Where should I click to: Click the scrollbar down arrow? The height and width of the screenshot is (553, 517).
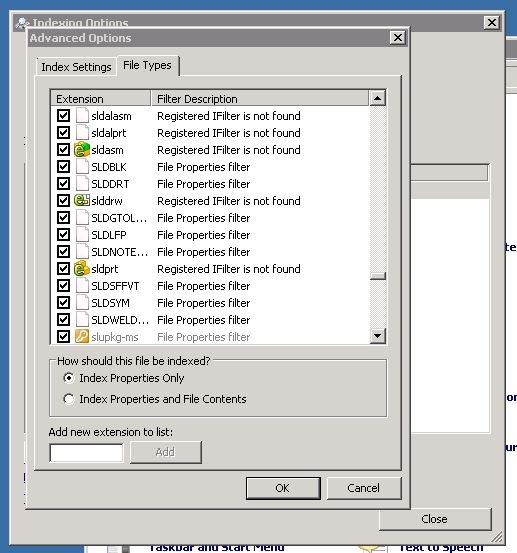point(377,336)
